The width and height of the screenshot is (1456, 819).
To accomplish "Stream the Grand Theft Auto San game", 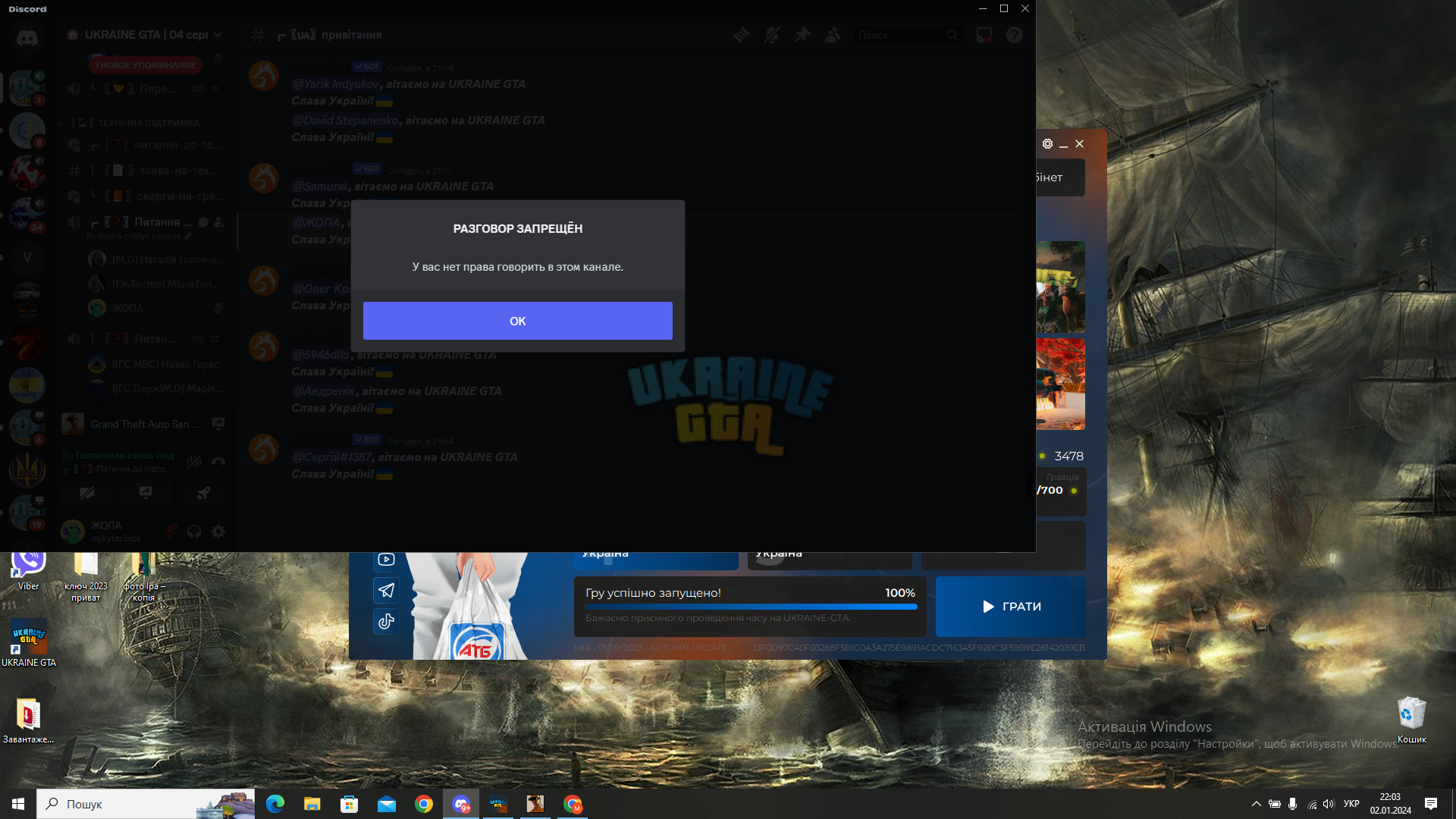I will click(x=218, y=424).
